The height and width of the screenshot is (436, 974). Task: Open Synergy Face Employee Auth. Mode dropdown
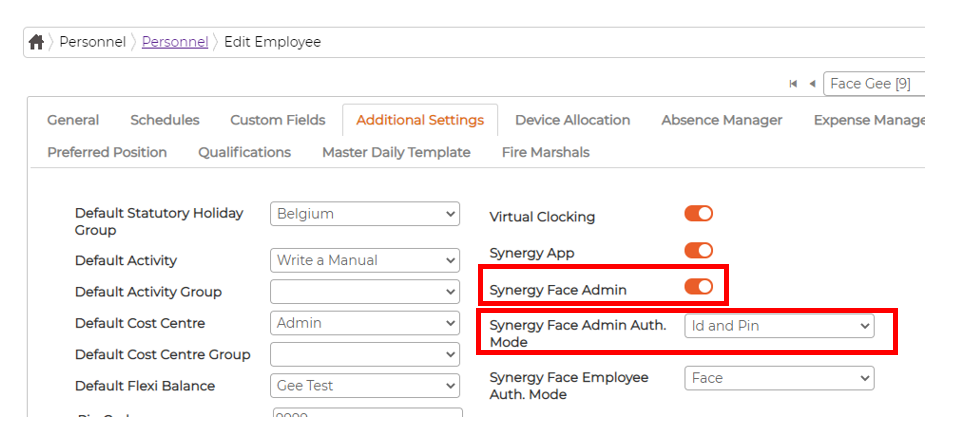point(778,378)
